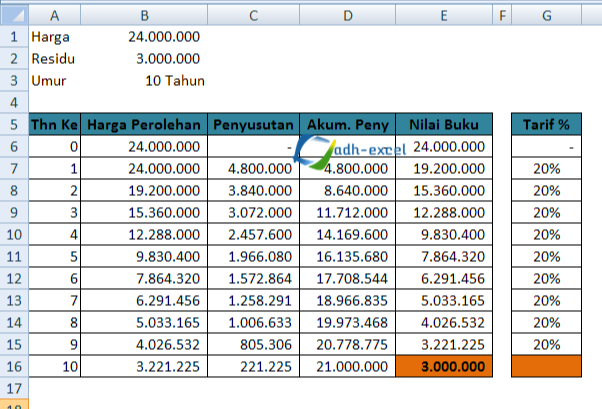Select column C header

pos(253,15)
